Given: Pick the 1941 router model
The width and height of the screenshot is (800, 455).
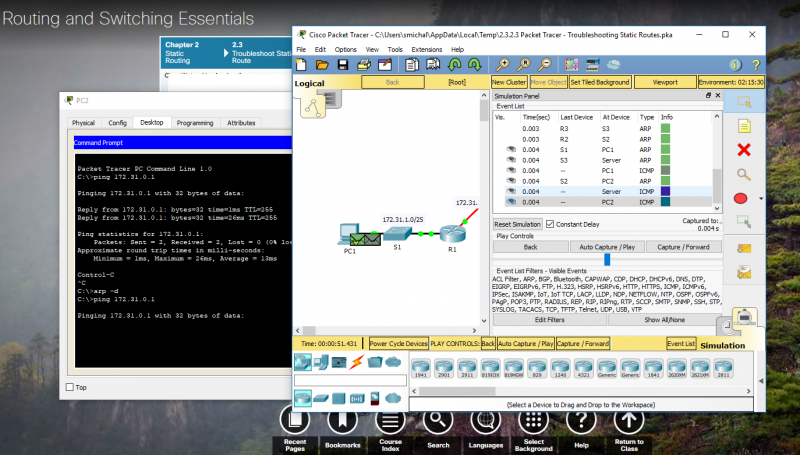Looking at the screenshot, I should pyautogui.click(x=421, y=368).
